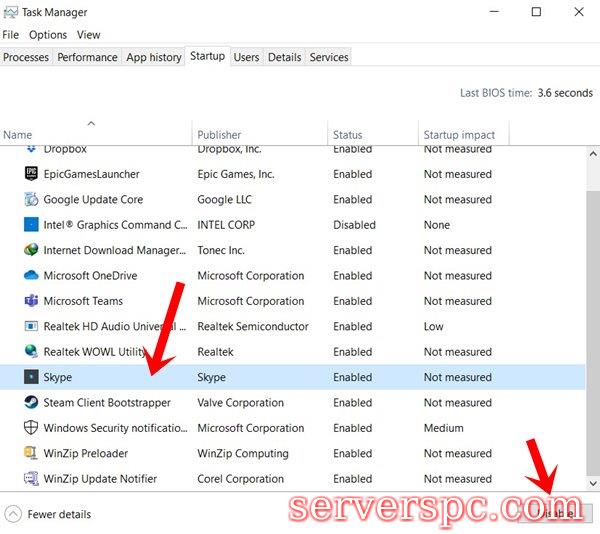
Task: Sort by Startup impact column
Action: click(460, 135)
